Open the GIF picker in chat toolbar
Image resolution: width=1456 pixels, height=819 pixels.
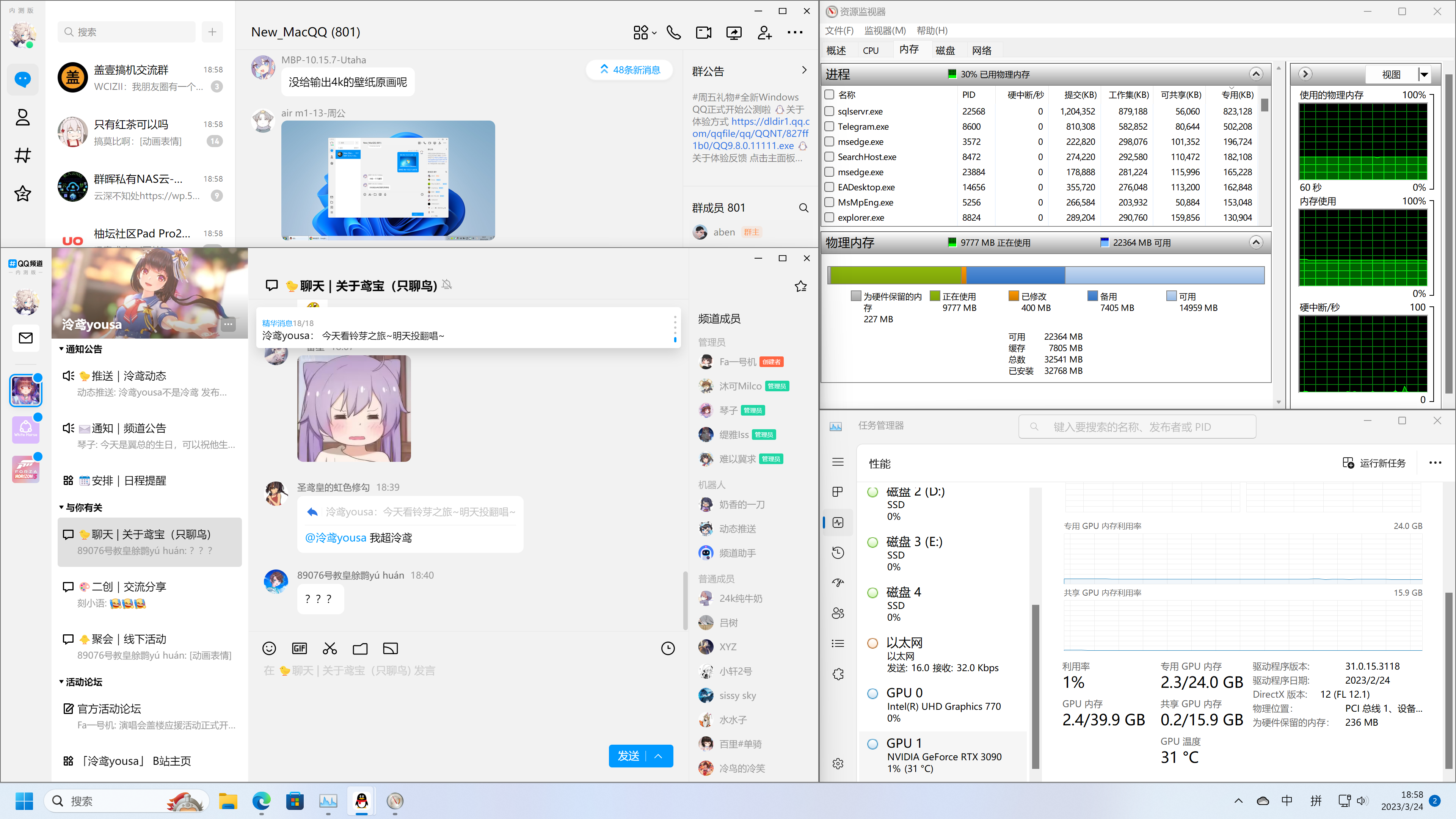coord(299,648)
